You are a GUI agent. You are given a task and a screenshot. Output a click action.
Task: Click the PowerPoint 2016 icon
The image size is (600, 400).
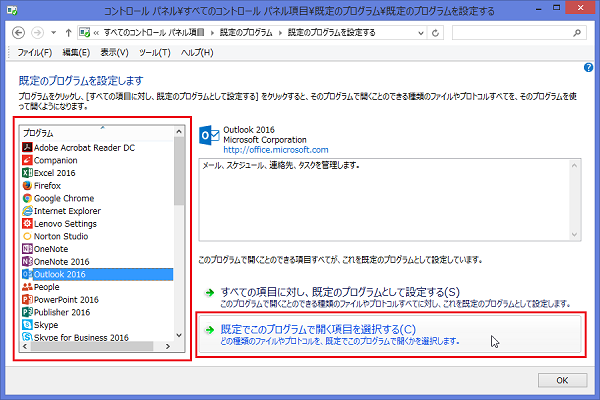27,299
